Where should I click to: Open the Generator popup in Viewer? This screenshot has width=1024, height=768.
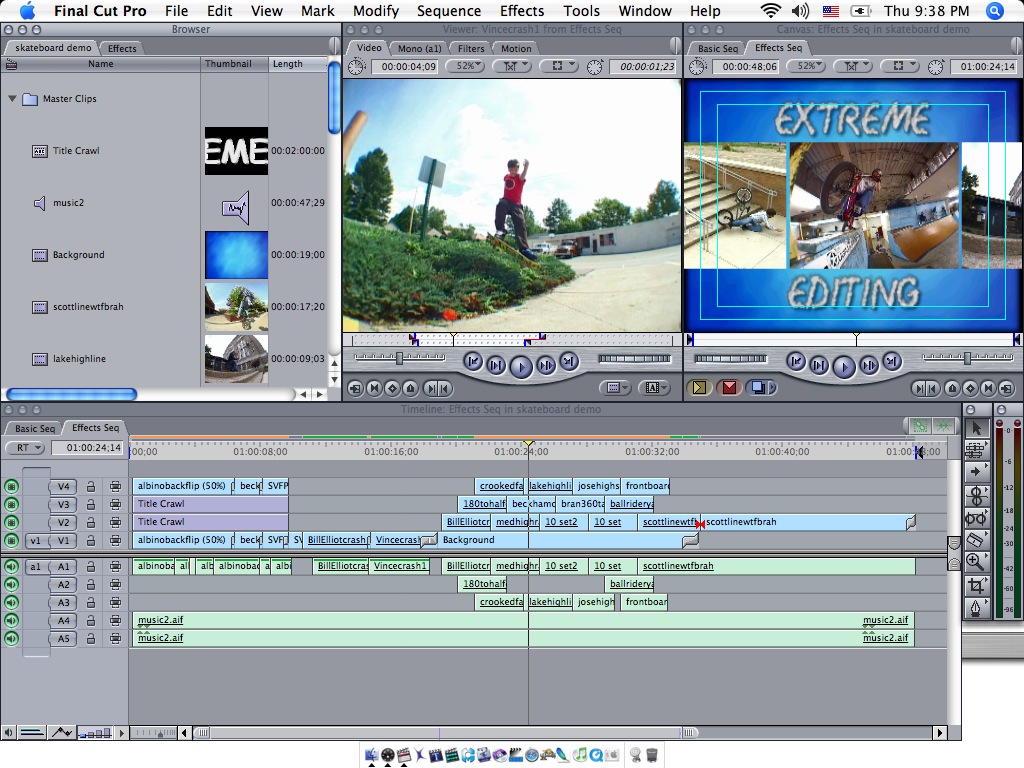(x=652, y=388)
